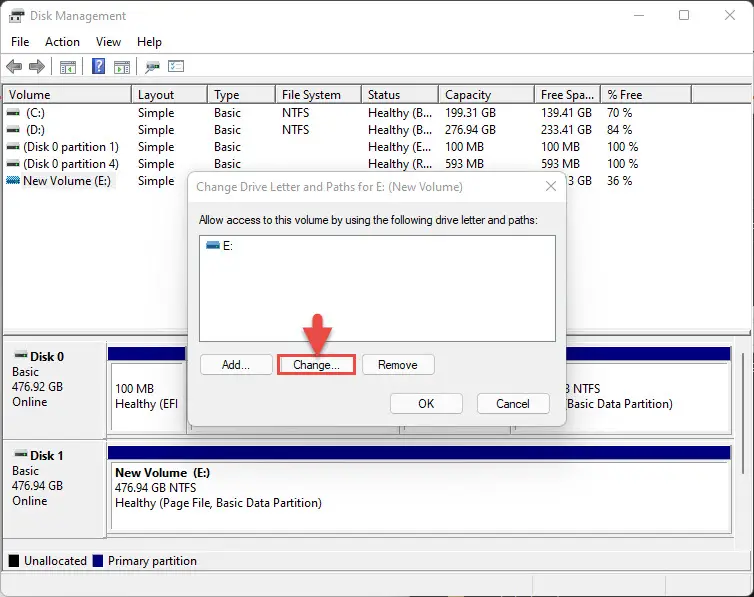The height and width of the screenshot is (597, 754).
Task: Click the Add... button in dialog
Action: pos(236,365)
